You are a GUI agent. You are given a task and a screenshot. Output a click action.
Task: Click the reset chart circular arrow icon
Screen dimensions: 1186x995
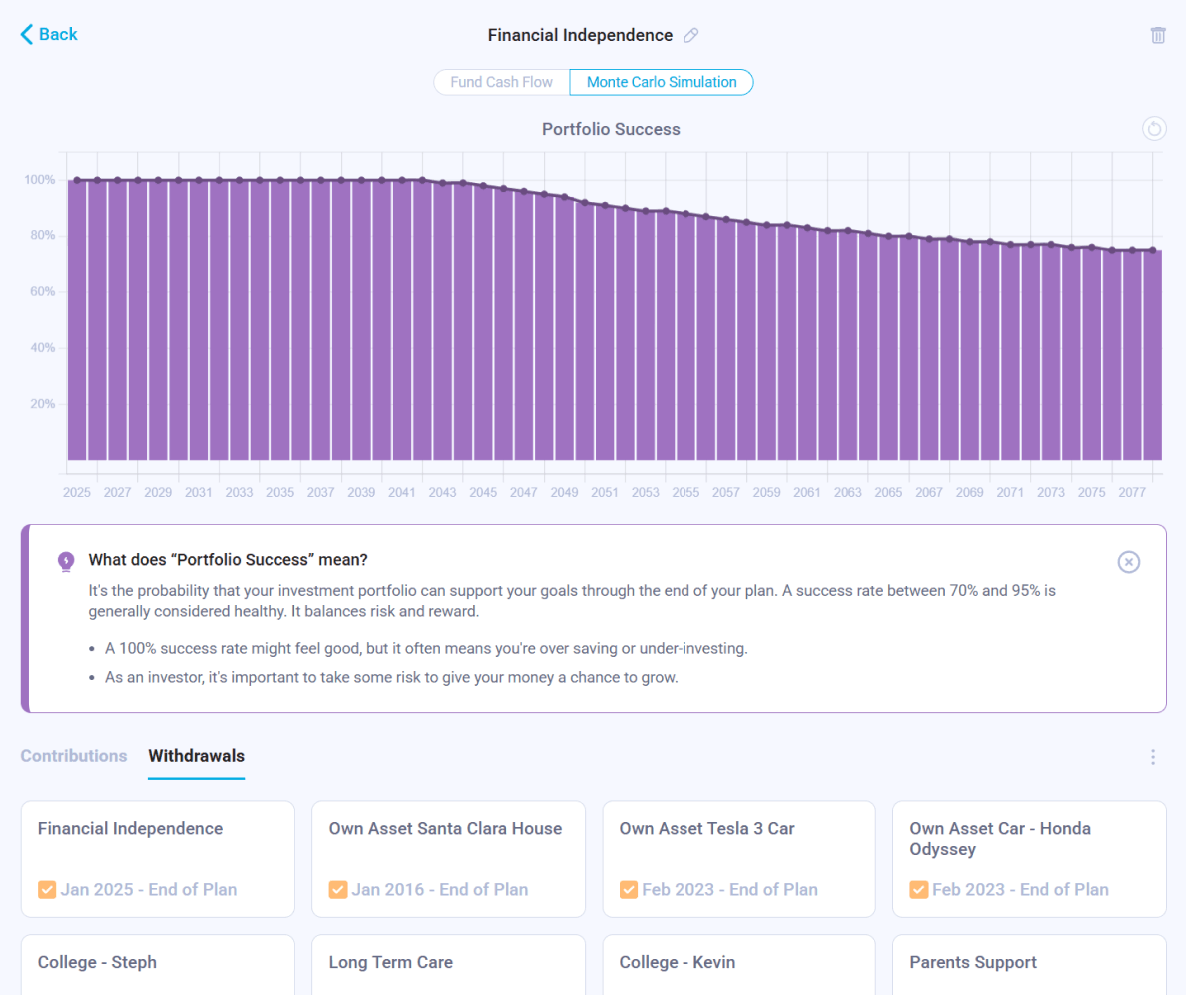[1154, 129]
